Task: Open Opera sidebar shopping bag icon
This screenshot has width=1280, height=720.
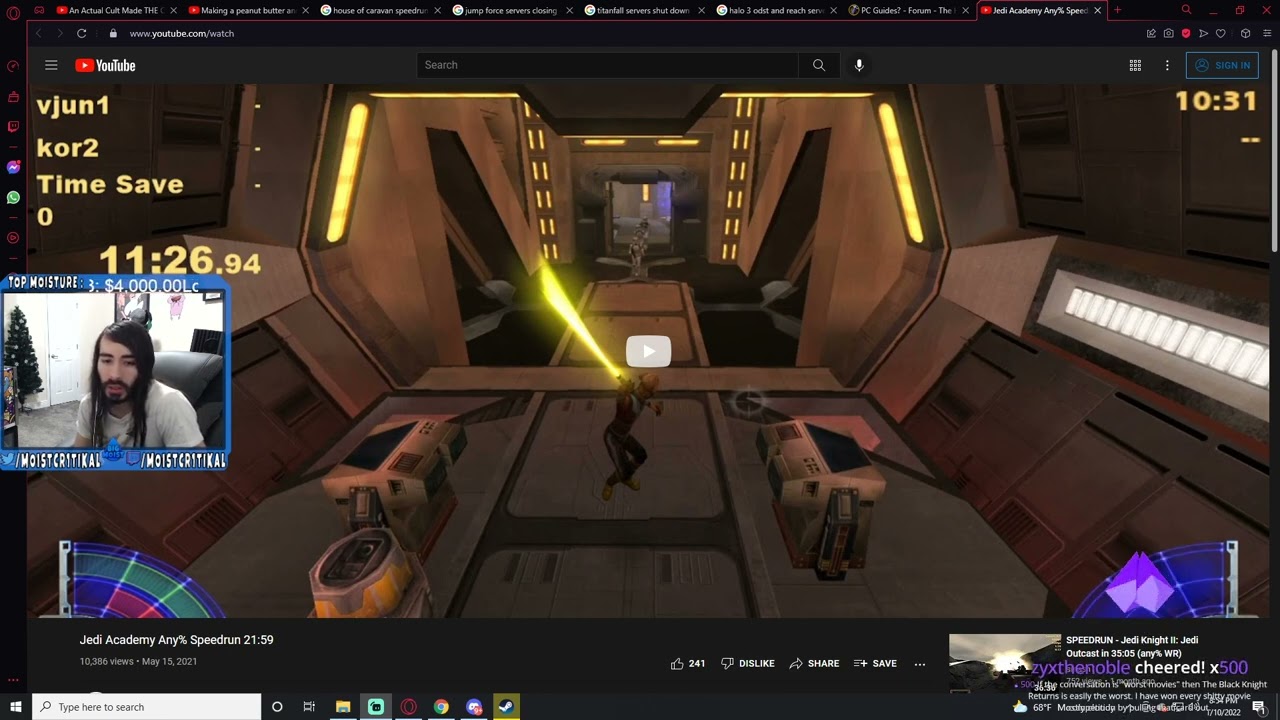Action: [13, 97]
